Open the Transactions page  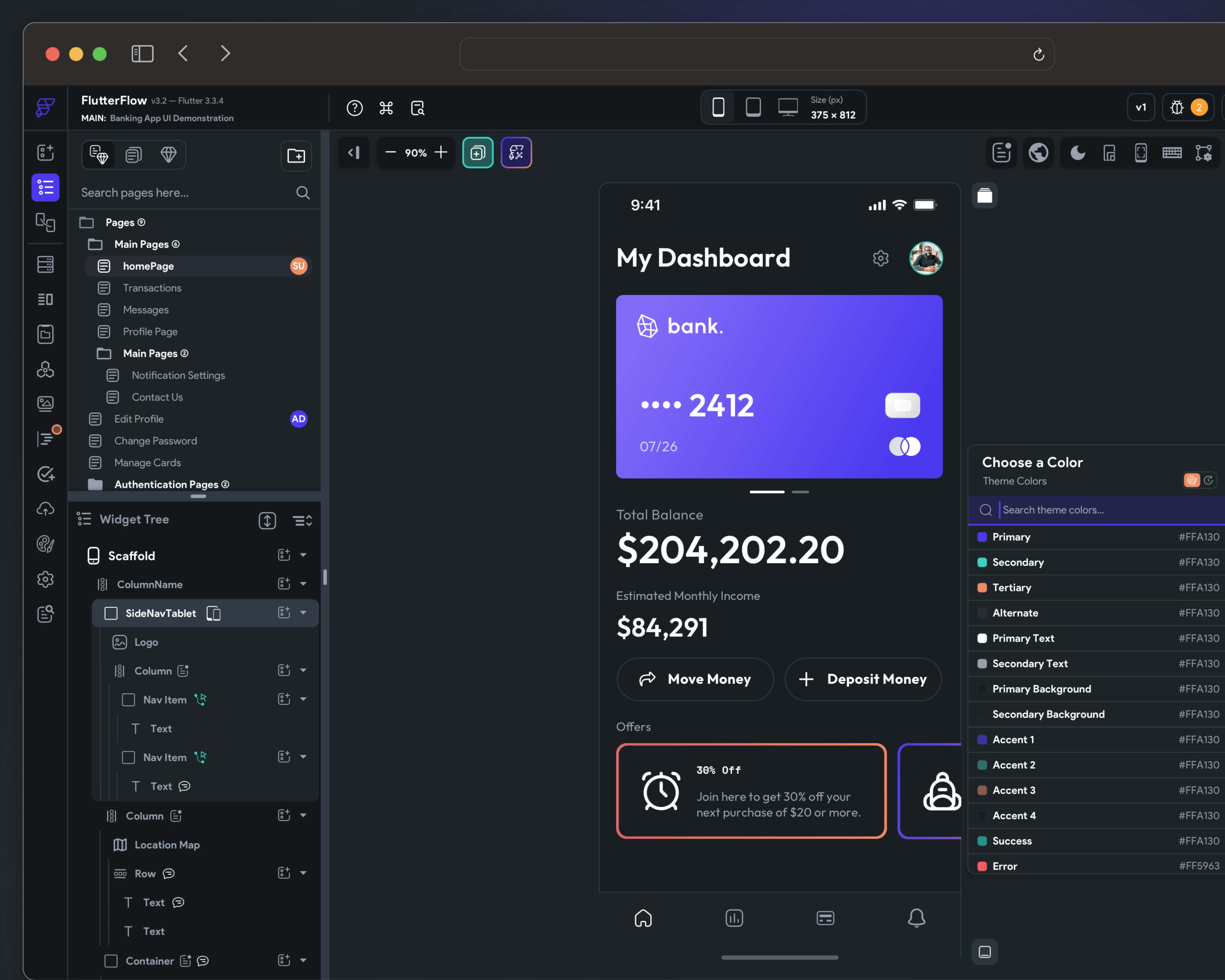click(x=152, y=288)
